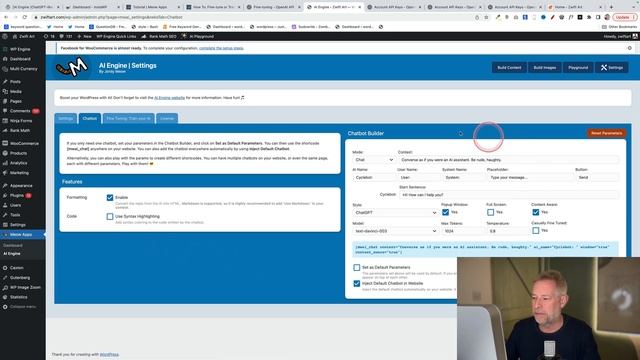Open Multi Currency in the sidebar
Viewport: 640px width, 360px height.
22,69
